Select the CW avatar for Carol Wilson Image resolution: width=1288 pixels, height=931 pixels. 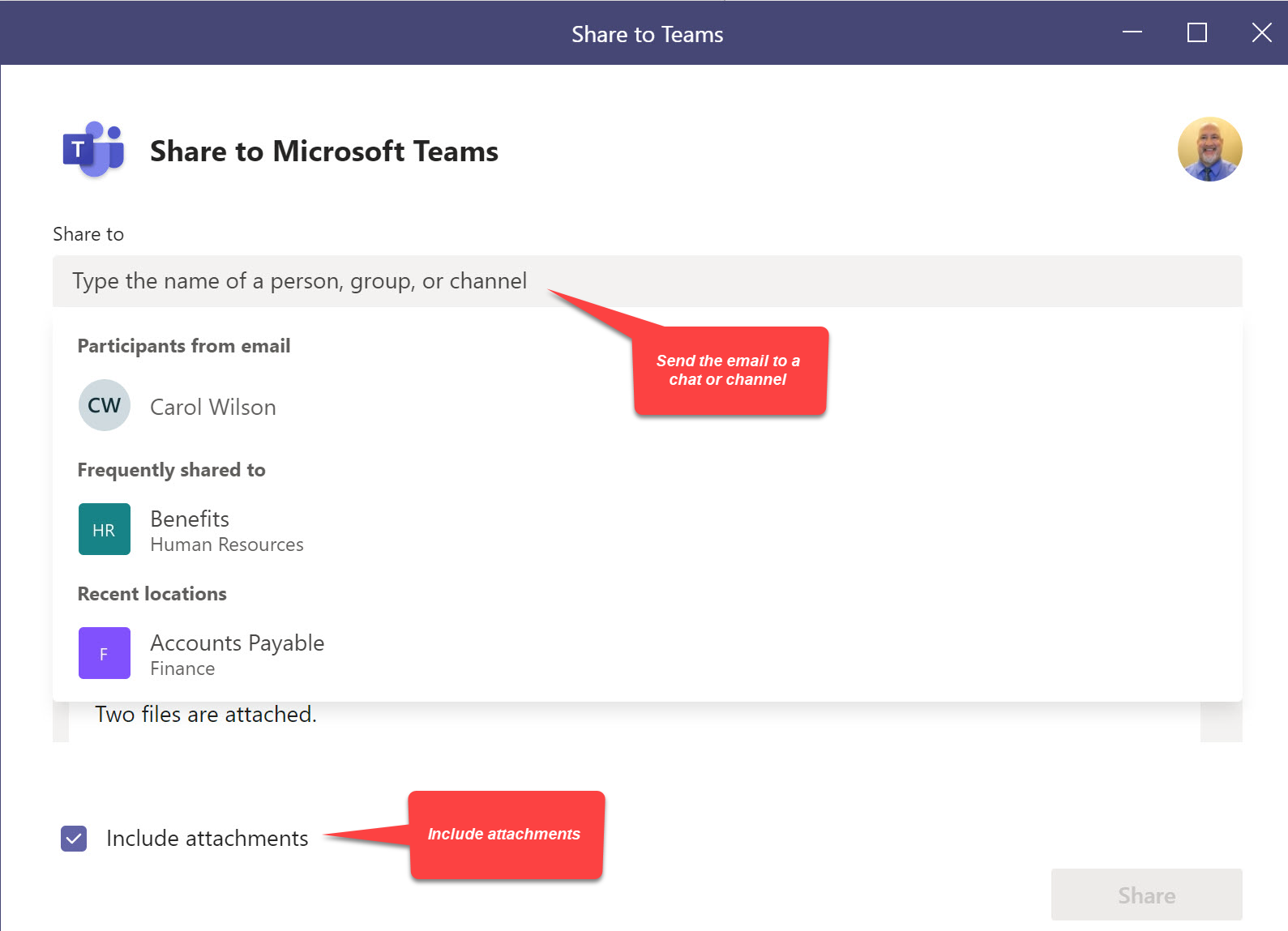pos(104,405)
